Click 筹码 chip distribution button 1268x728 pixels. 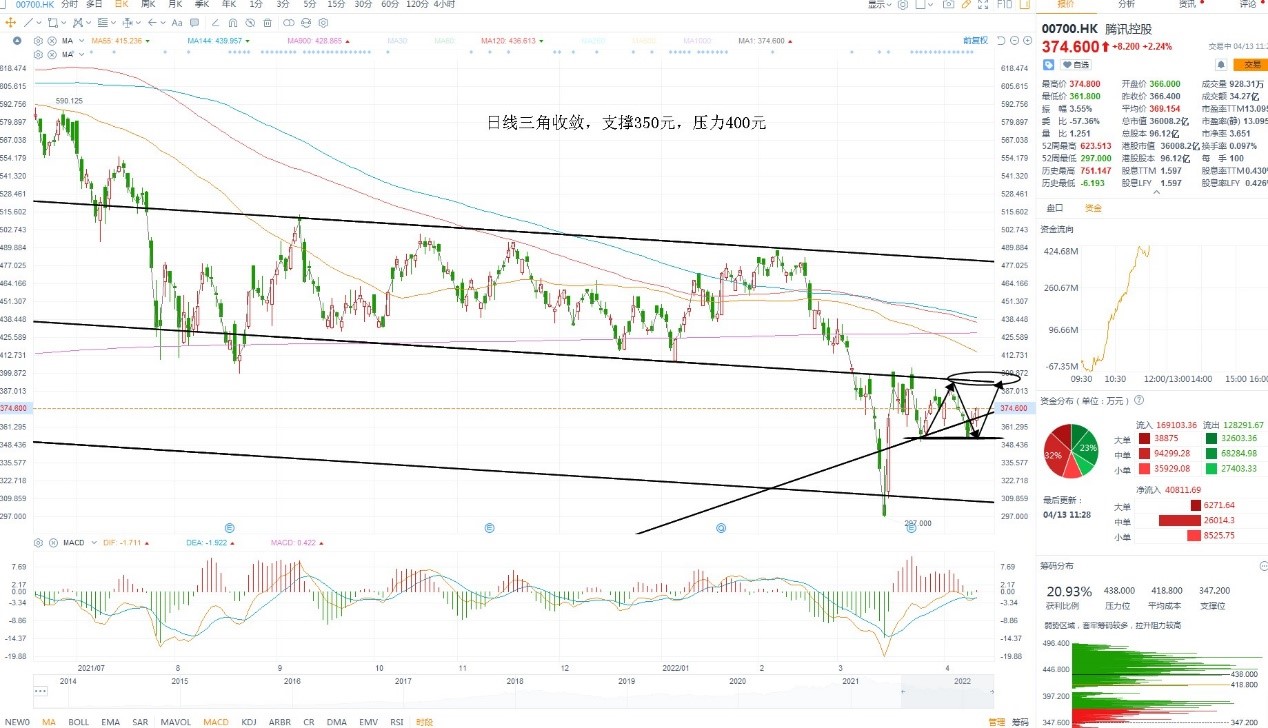click(x=1019, y=721)
